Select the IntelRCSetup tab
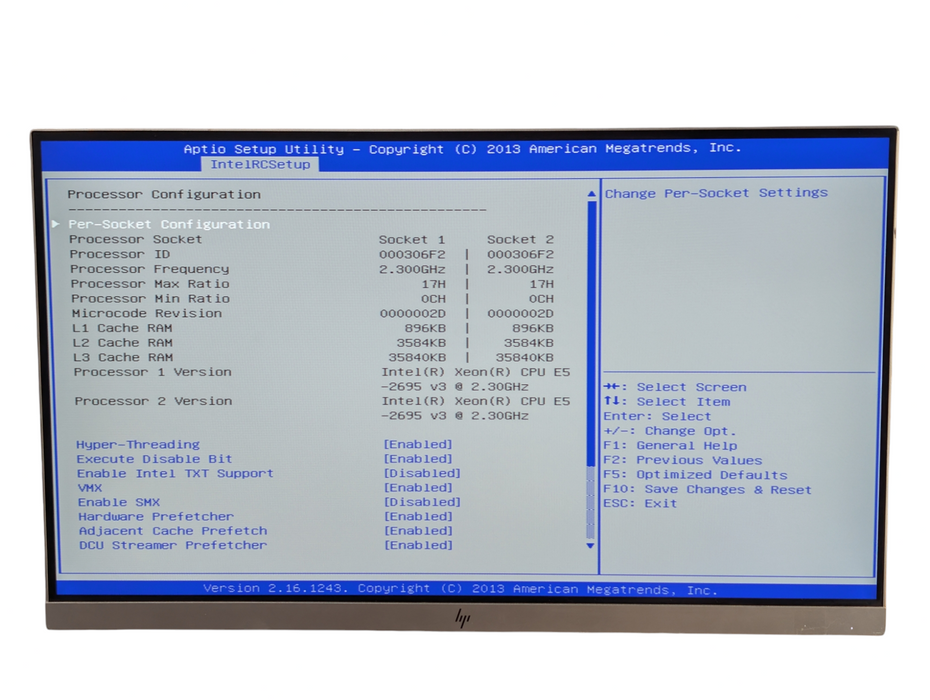930x700 pixels. (260, 164)
